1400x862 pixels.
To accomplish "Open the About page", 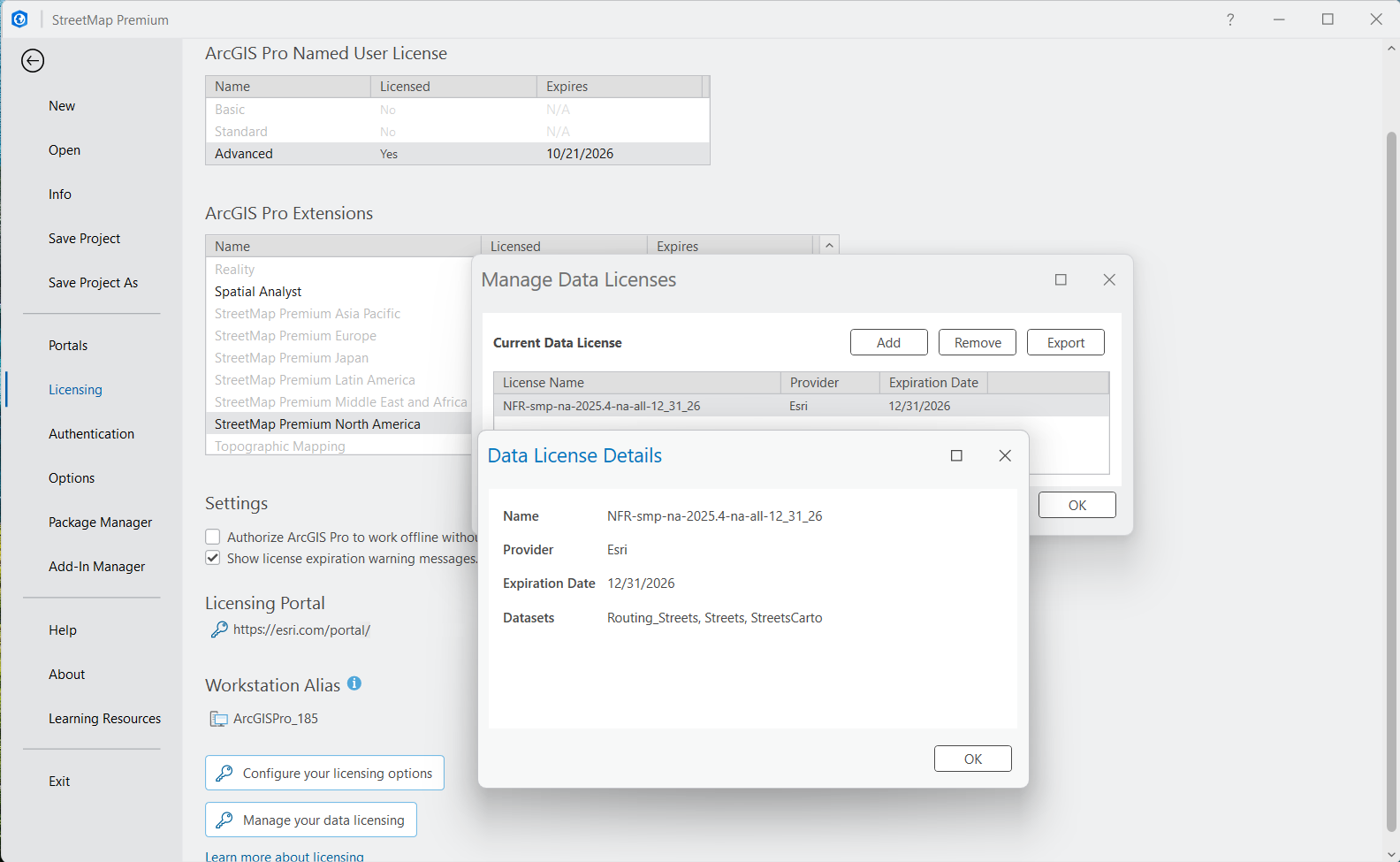I will point(66,675).
